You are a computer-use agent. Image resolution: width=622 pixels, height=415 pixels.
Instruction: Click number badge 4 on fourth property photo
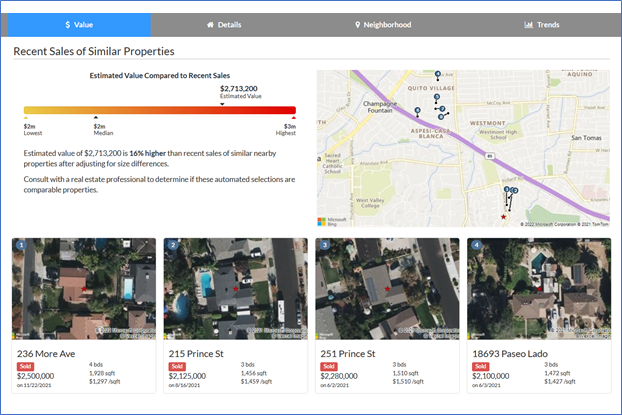click(x=476, y=245)
